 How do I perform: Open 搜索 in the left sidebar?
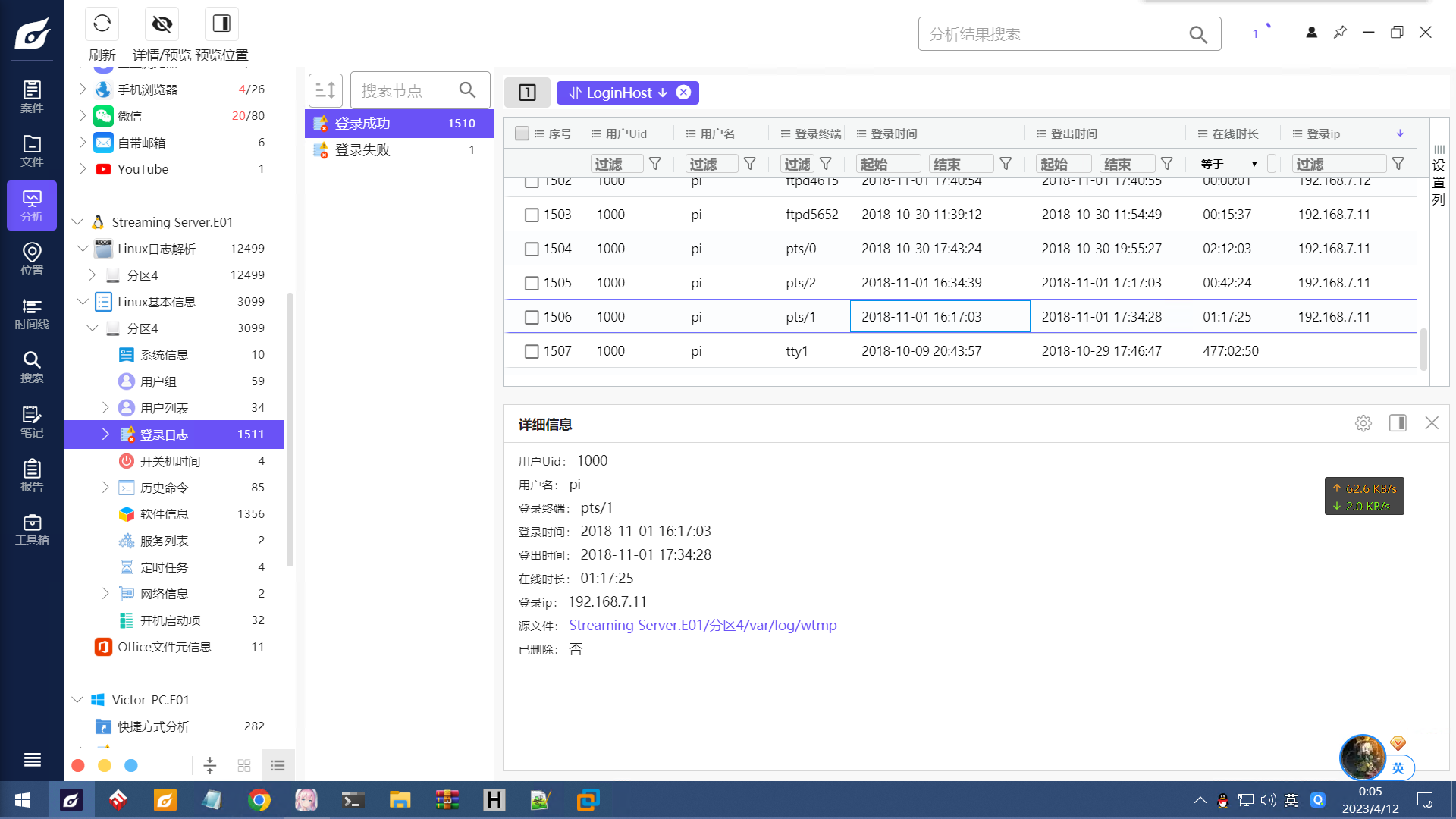click(32, 368)
